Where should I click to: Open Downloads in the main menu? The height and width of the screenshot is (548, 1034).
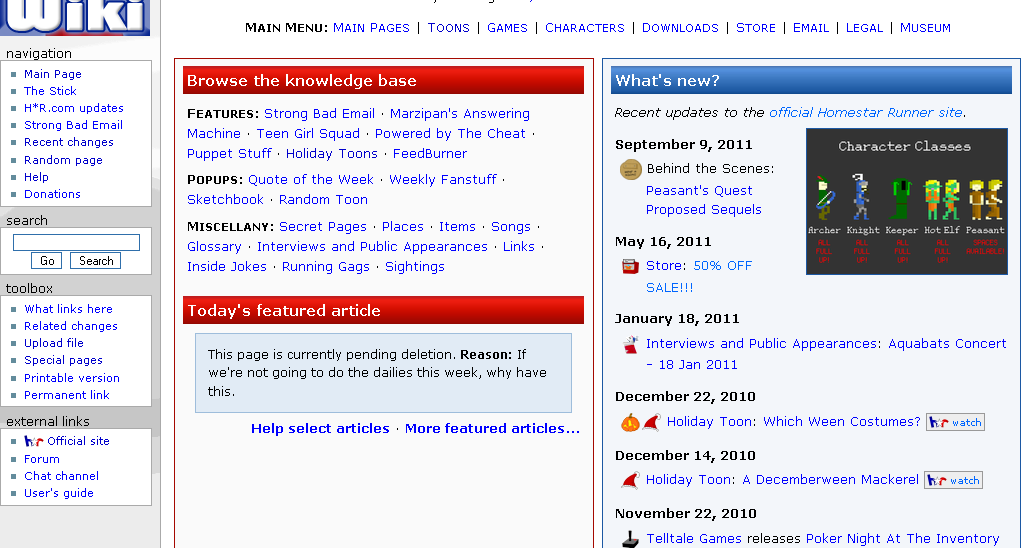(680, 28)
